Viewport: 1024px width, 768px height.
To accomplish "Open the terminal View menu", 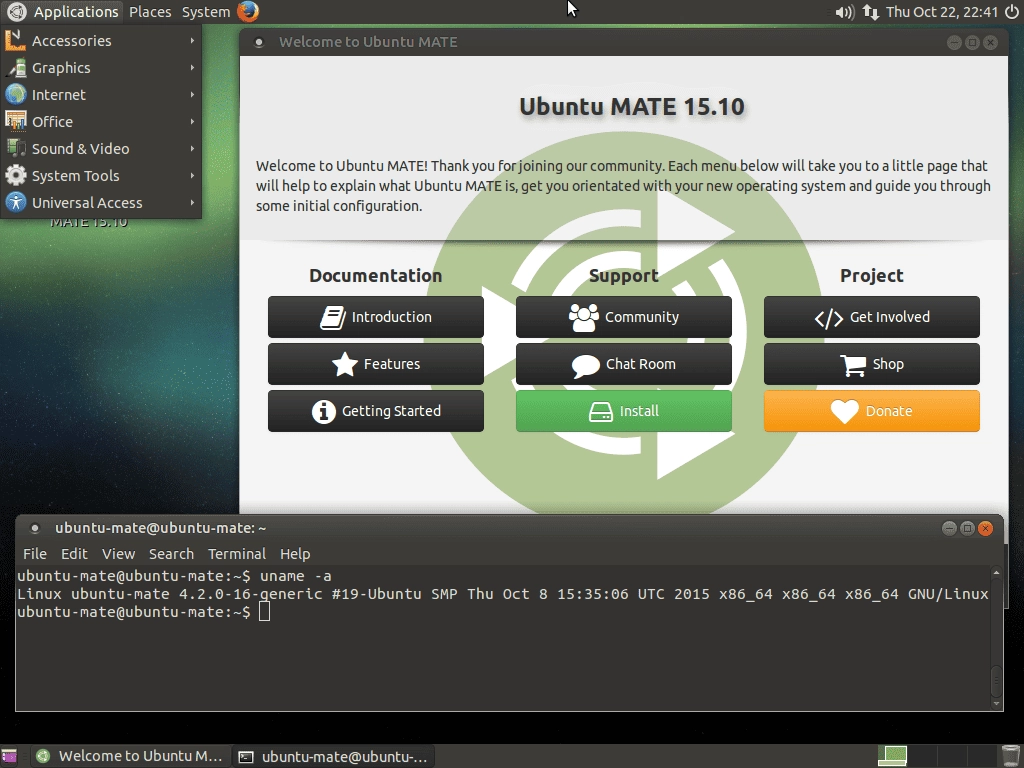I will tap(118, 554).
